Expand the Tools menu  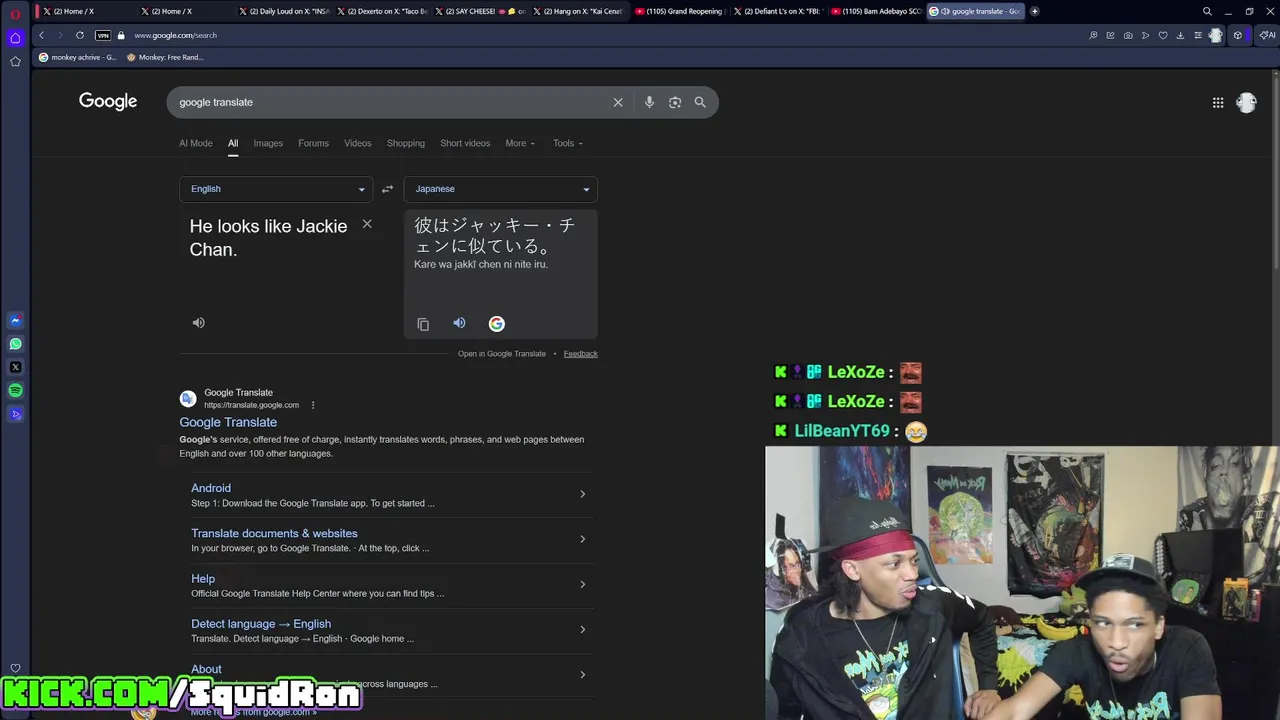tap(568, 143)
